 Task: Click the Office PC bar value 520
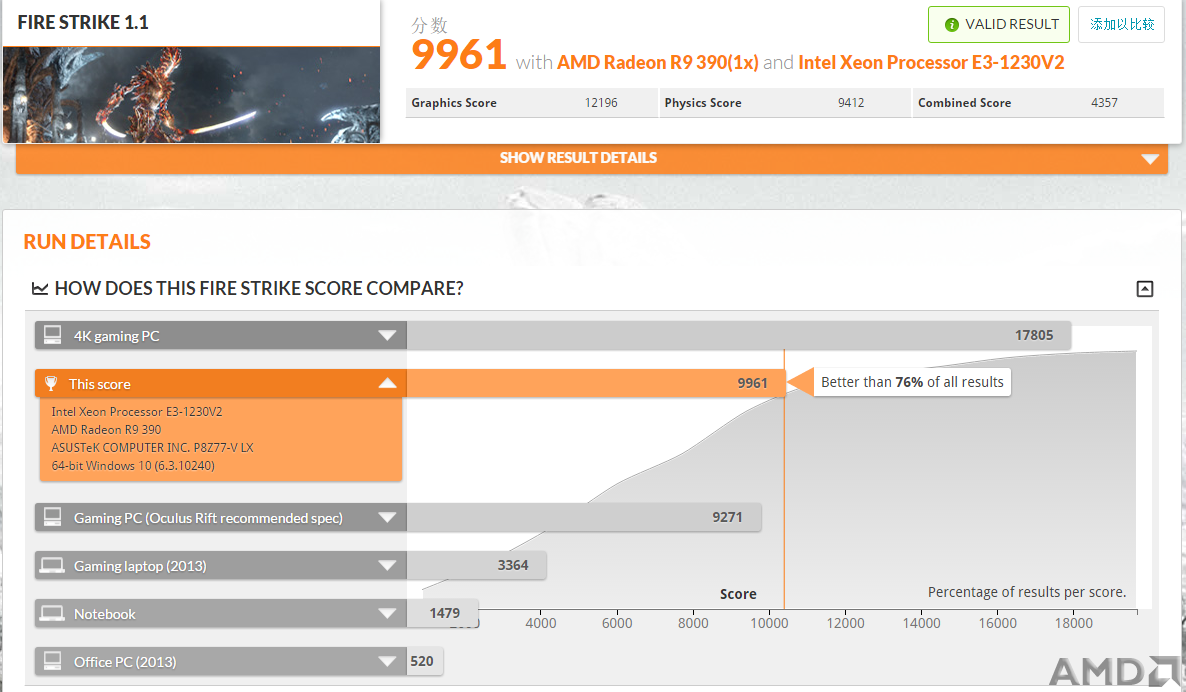(x=421, y=661)
